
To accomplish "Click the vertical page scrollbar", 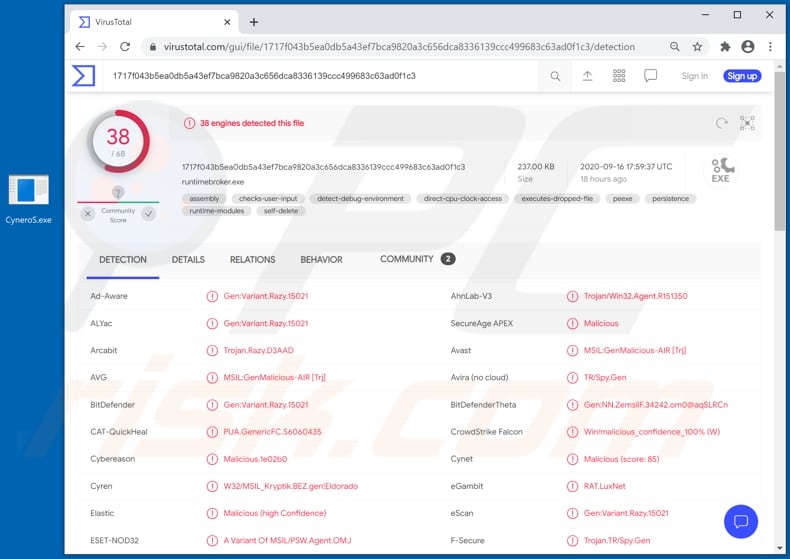I will (x=779, y=151).
